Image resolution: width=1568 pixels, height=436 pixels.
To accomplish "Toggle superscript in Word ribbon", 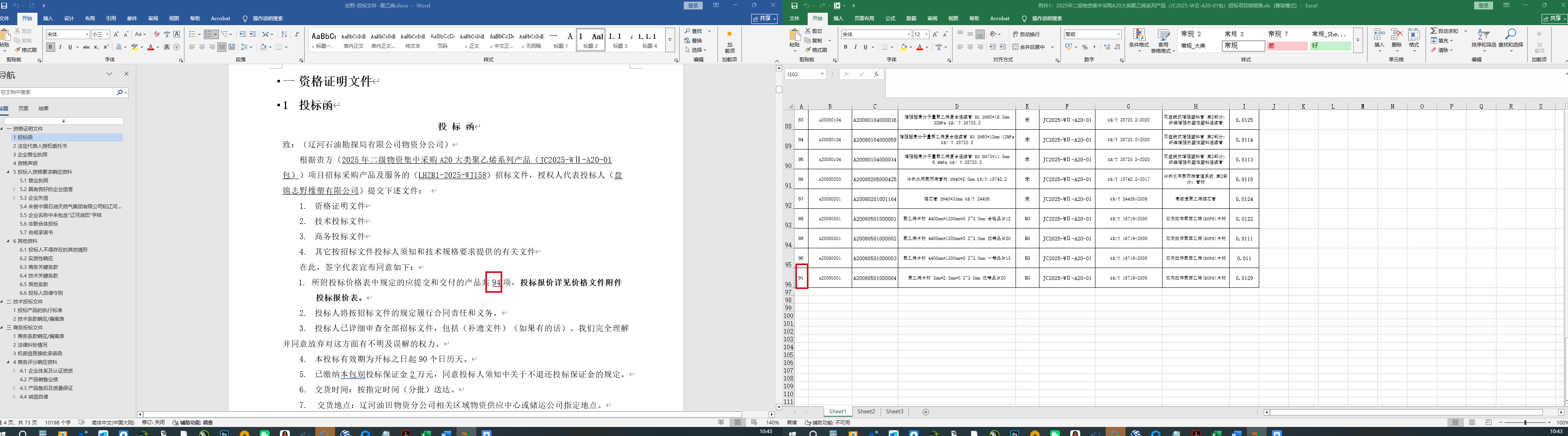I will pyautogui.click(x=106, y=47).
